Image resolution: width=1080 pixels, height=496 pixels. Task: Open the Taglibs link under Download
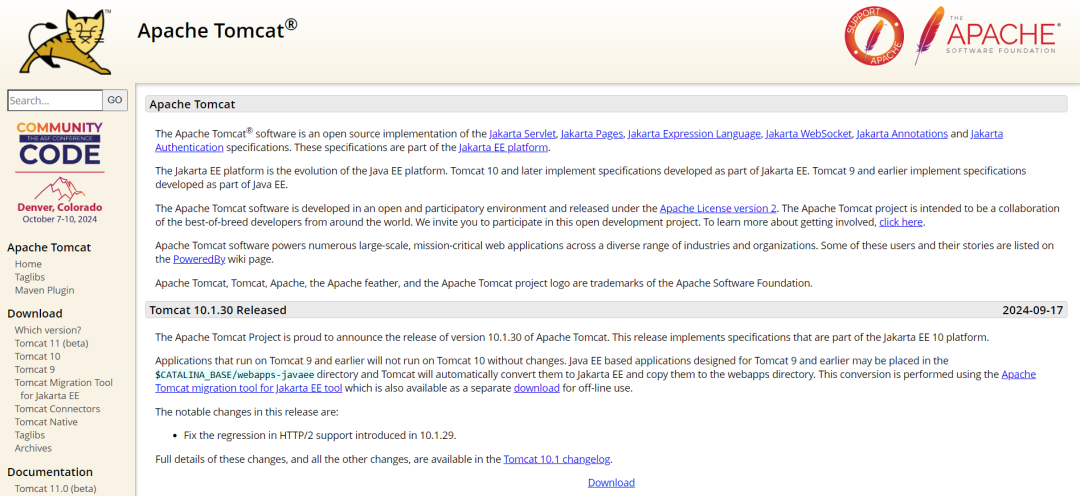30,435
